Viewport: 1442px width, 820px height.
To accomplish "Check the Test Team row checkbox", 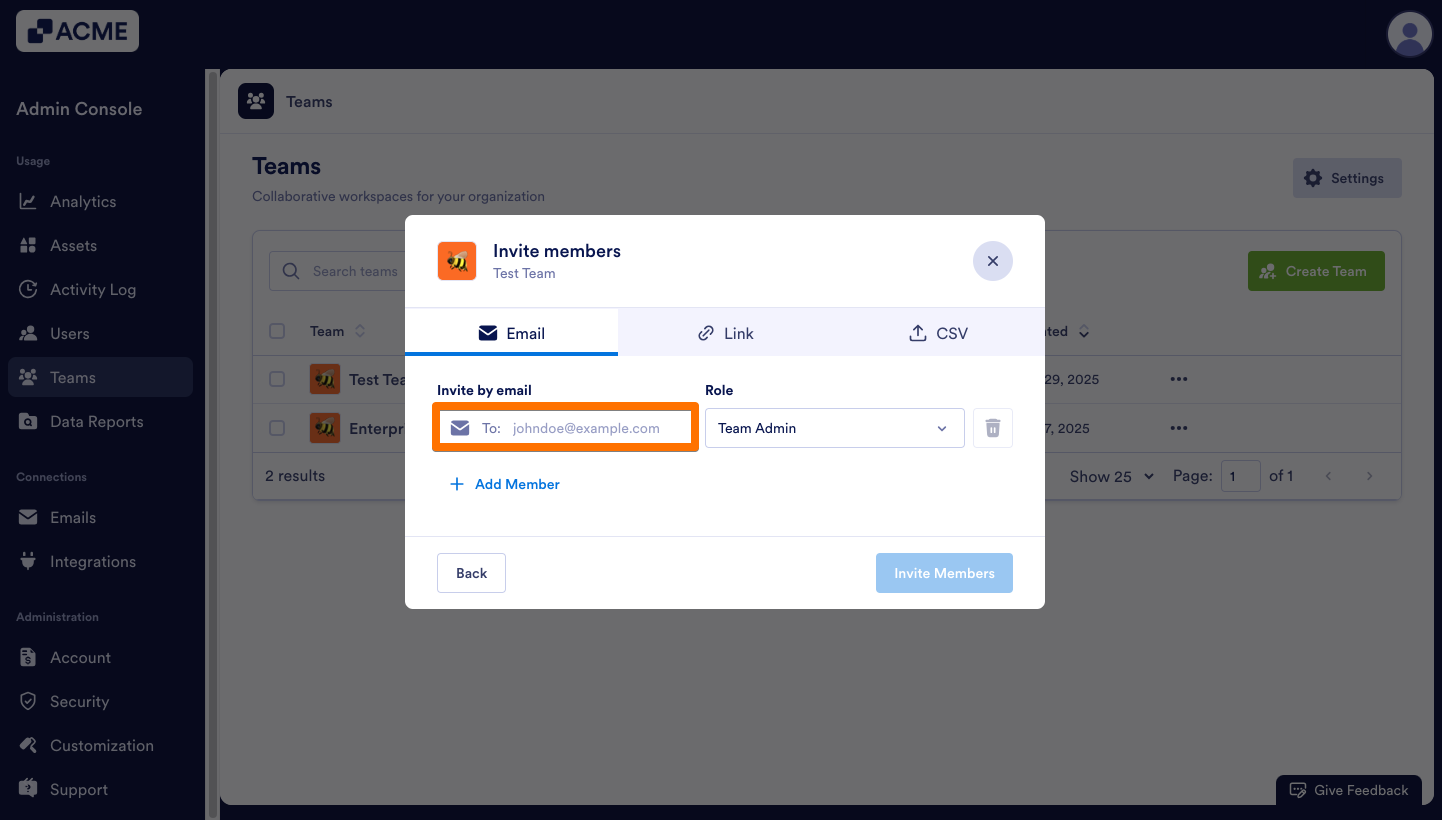I will click(x=277, y=379).
